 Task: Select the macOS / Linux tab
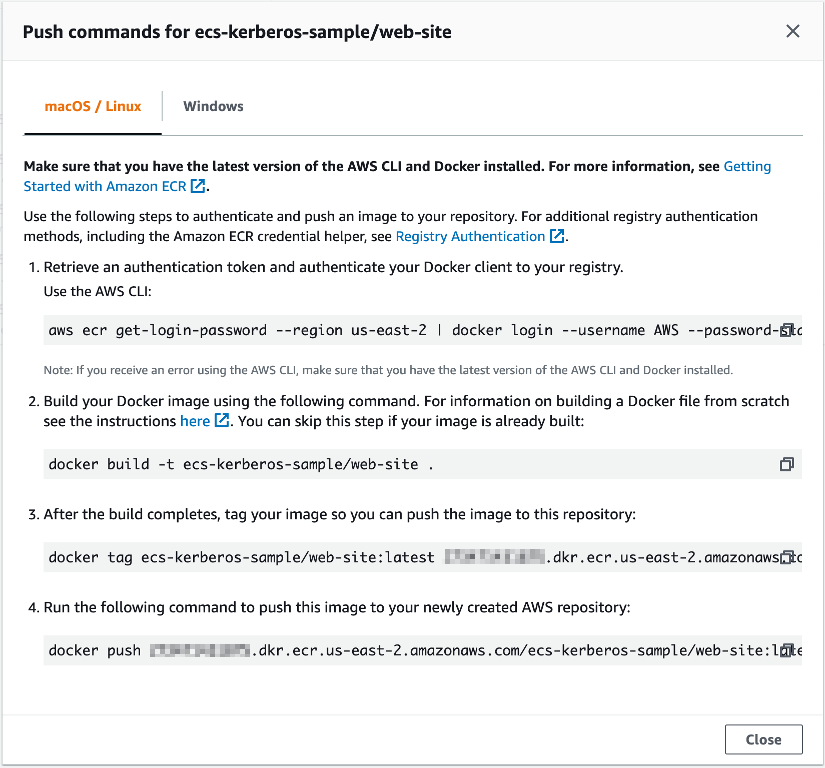(x=92, y=105)
